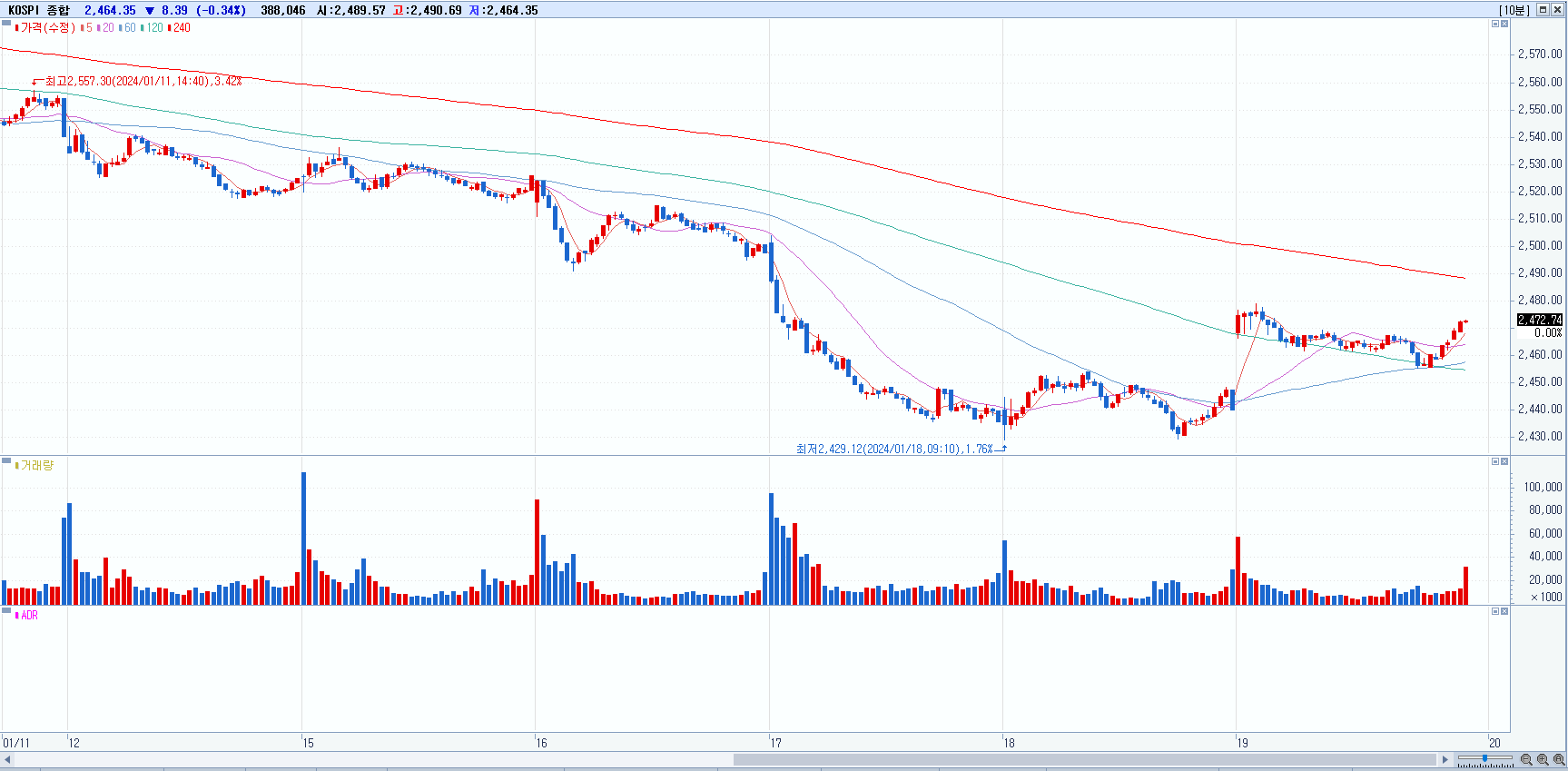The height and width of the screenshot is (771, 1568).
Task: Click the date marker 16 on time axis
Action: click(x=542, y=743)
